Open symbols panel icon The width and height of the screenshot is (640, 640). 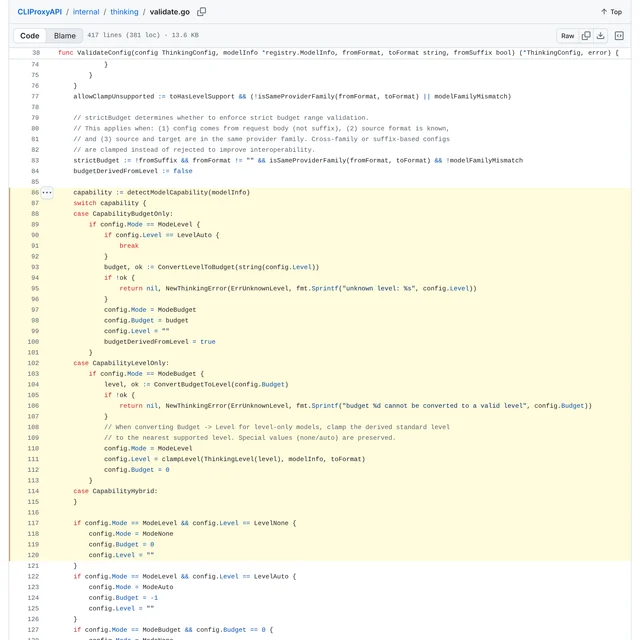point(619,36)
